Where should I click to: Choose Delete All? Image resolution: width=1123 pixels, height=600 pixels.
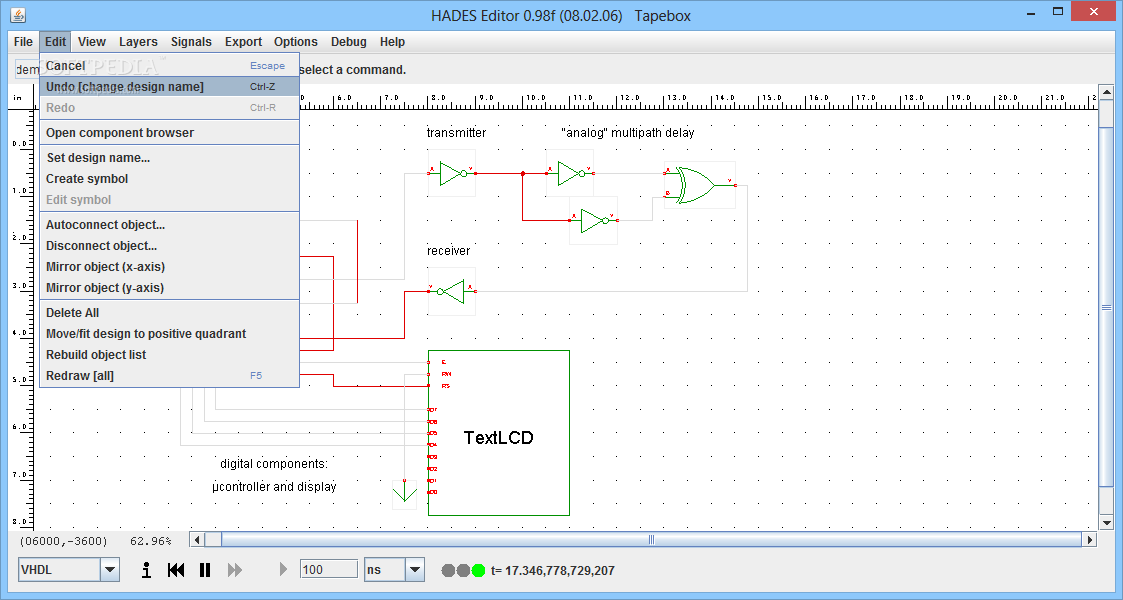169,313
